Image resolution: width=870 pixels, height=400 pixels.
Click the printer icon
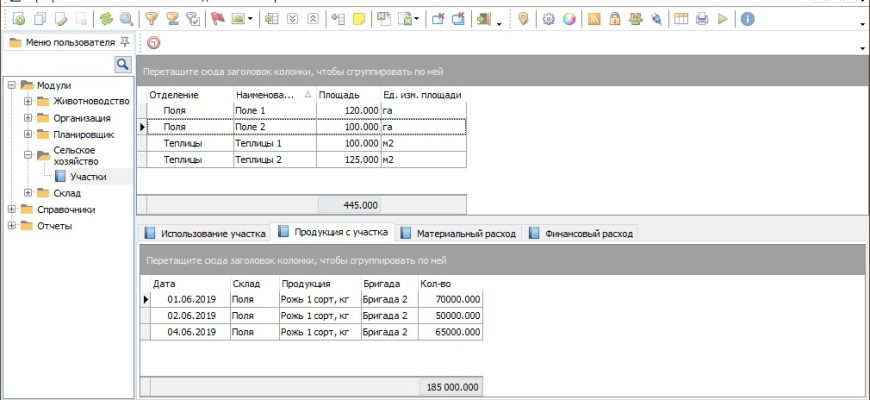click(x=702, y=19)
